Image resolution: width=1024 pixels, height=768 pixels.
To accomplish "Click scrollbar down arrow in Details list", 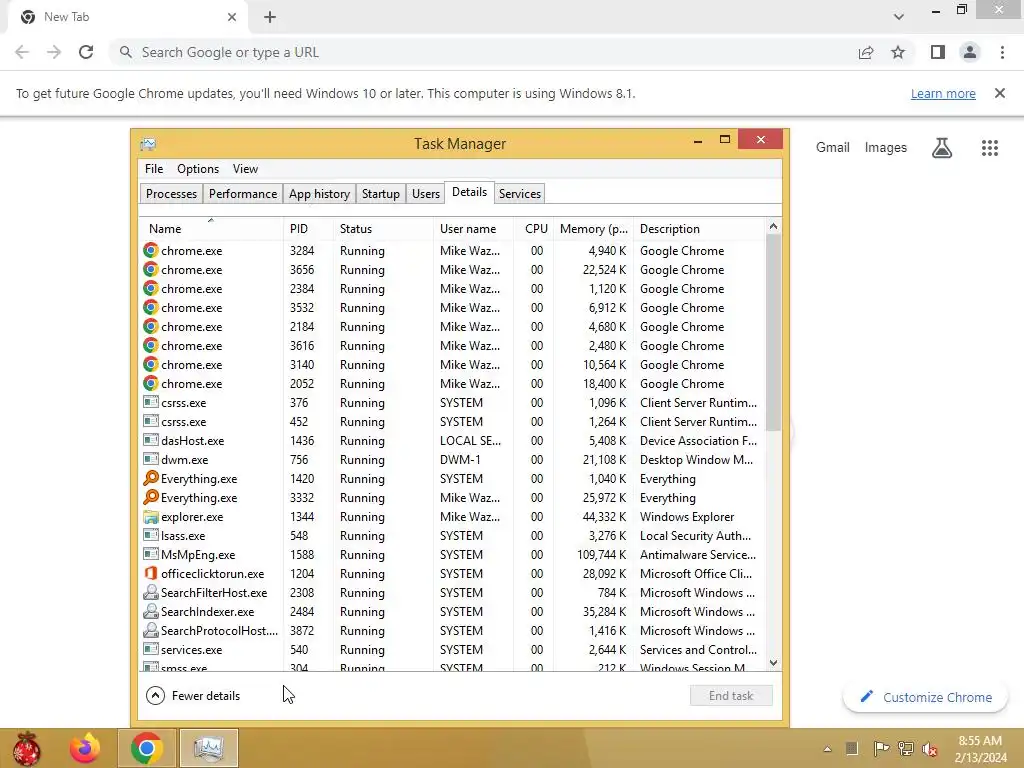I will (773, 663).
